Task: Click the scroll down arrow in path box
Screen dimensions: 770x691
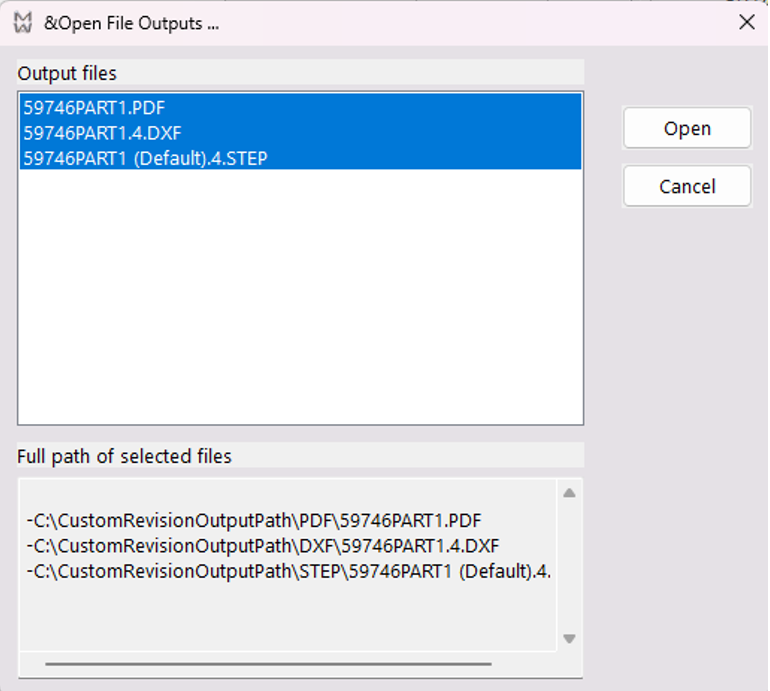Action: click(x=569, y=638)
